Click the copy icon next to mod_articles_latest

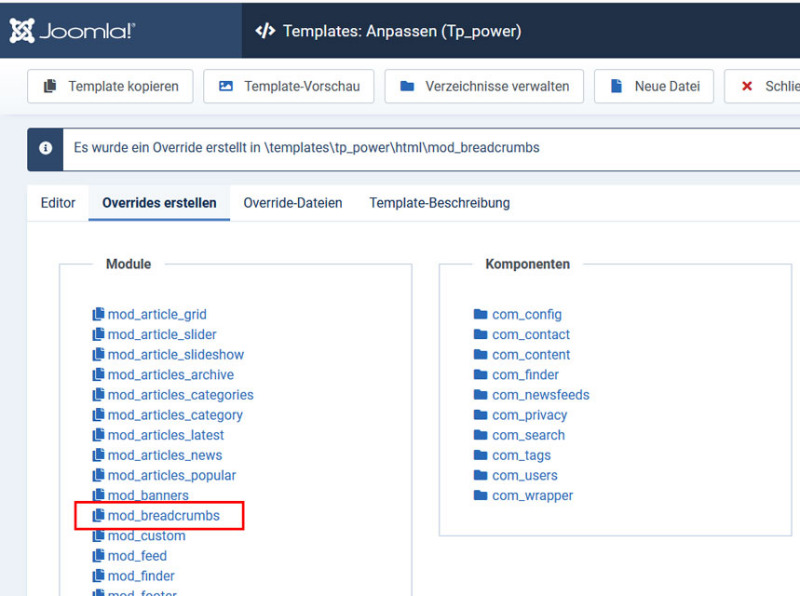click(98, 435)
